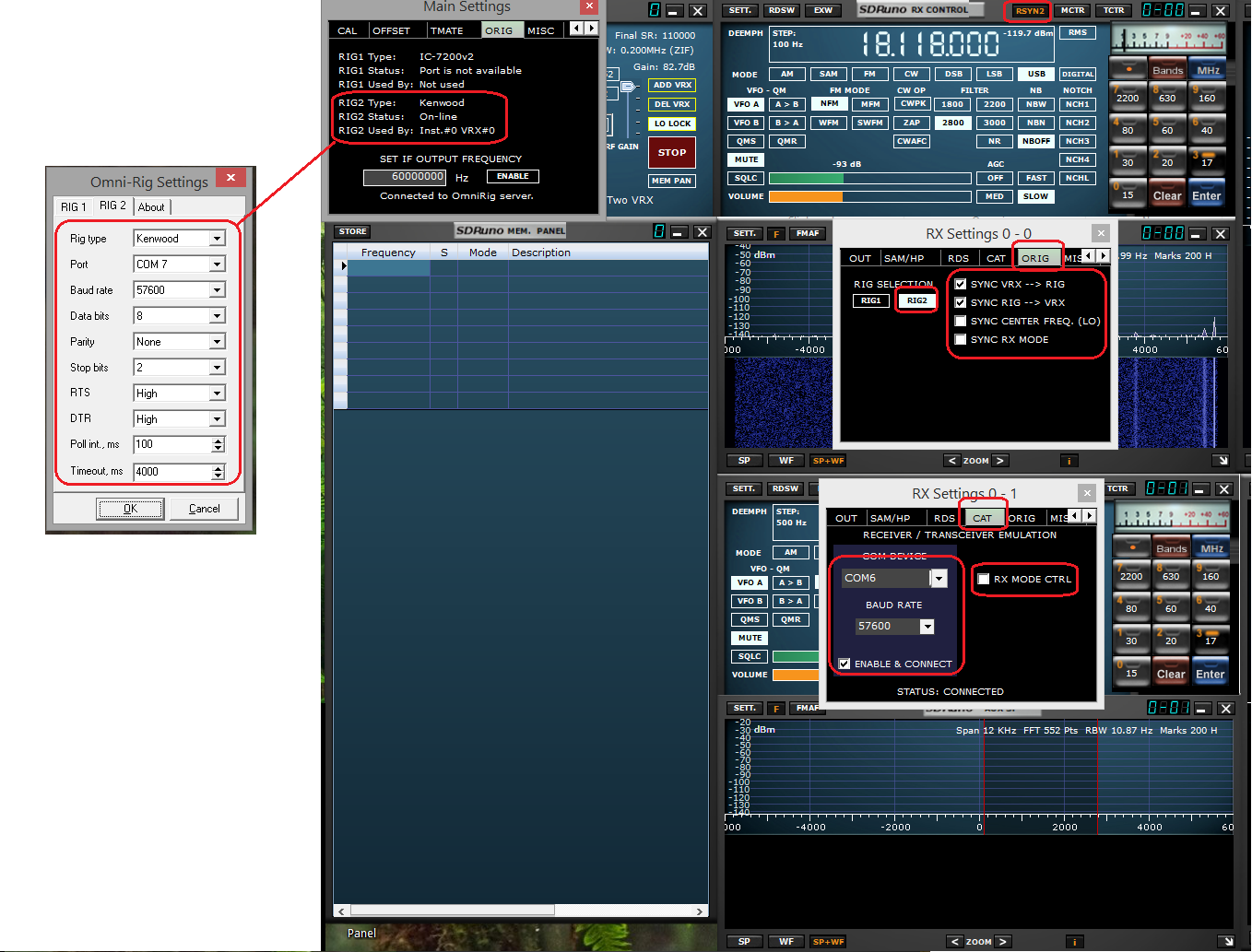
Task: Enable SYNC CENTER FREQ. (LO) checkbox
Action: 961,322
